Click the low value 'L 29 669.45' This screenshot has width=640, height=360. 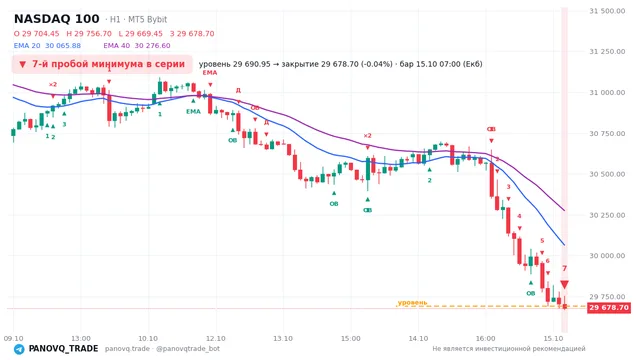point(140,33)
